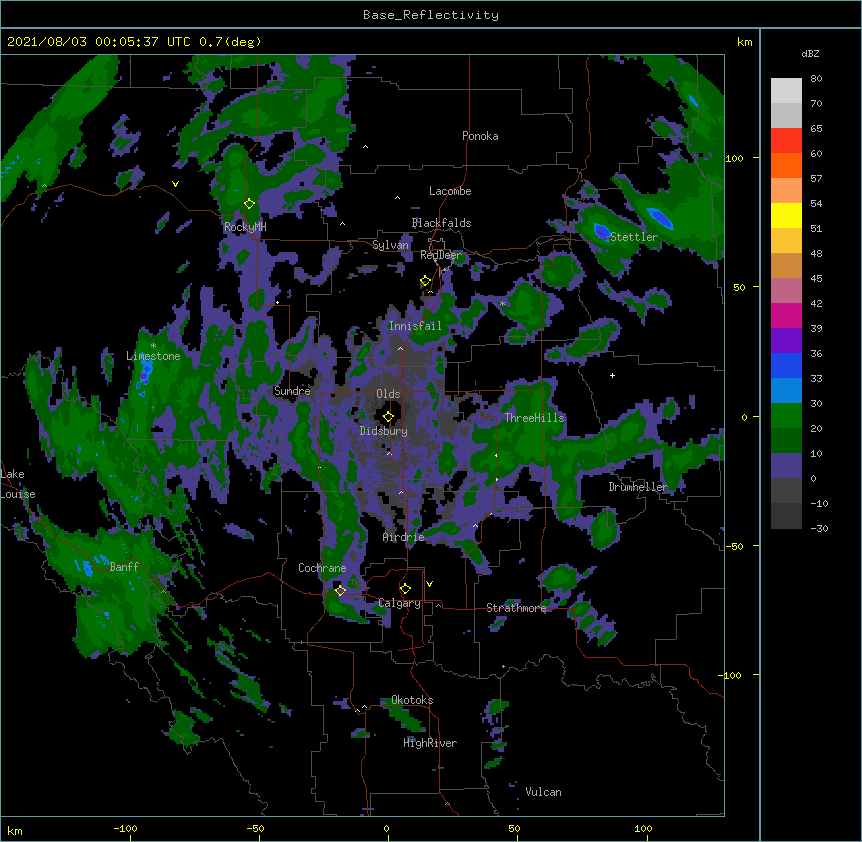The width and height of the screenshot is (862, 842).
Task: Pick the purple-blue 0–10 swatch in the dBZ legend
Action: point(786,466)
